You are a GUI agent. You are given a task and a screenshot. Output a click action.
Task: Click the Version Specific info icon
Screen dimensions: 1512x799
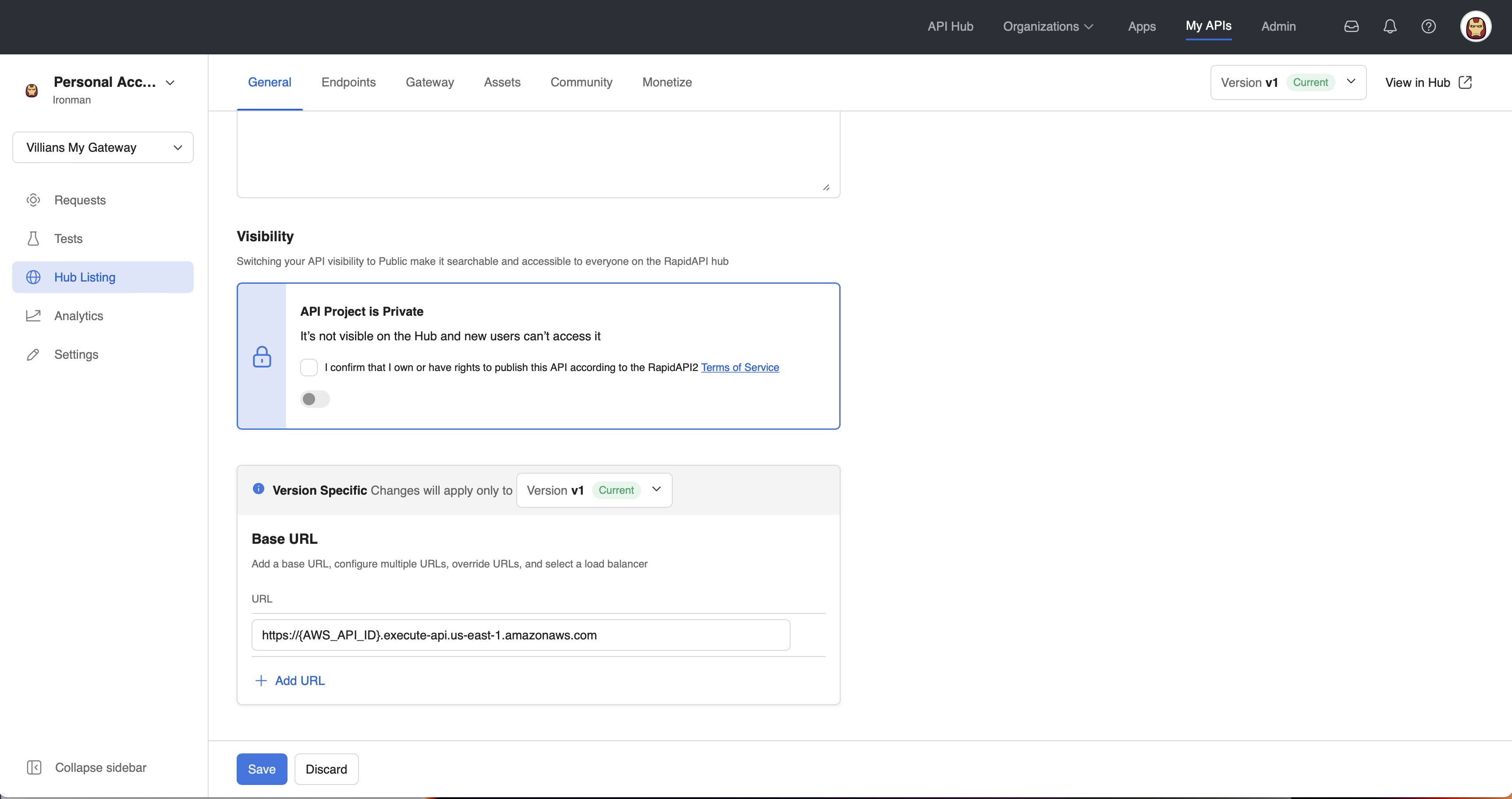pos(258,488)
